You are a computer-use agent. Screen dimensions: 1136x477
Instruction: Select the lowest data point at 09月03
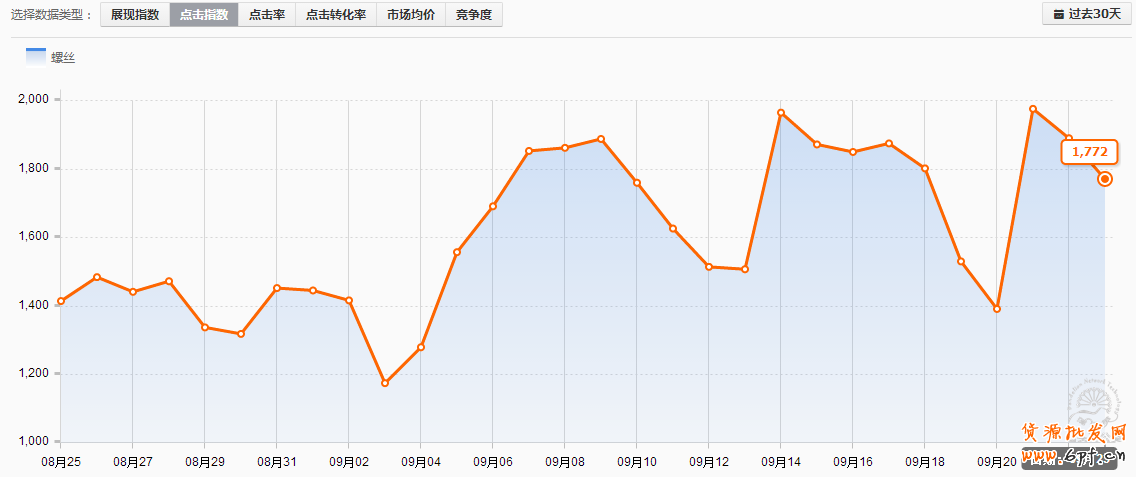(385, 383)
